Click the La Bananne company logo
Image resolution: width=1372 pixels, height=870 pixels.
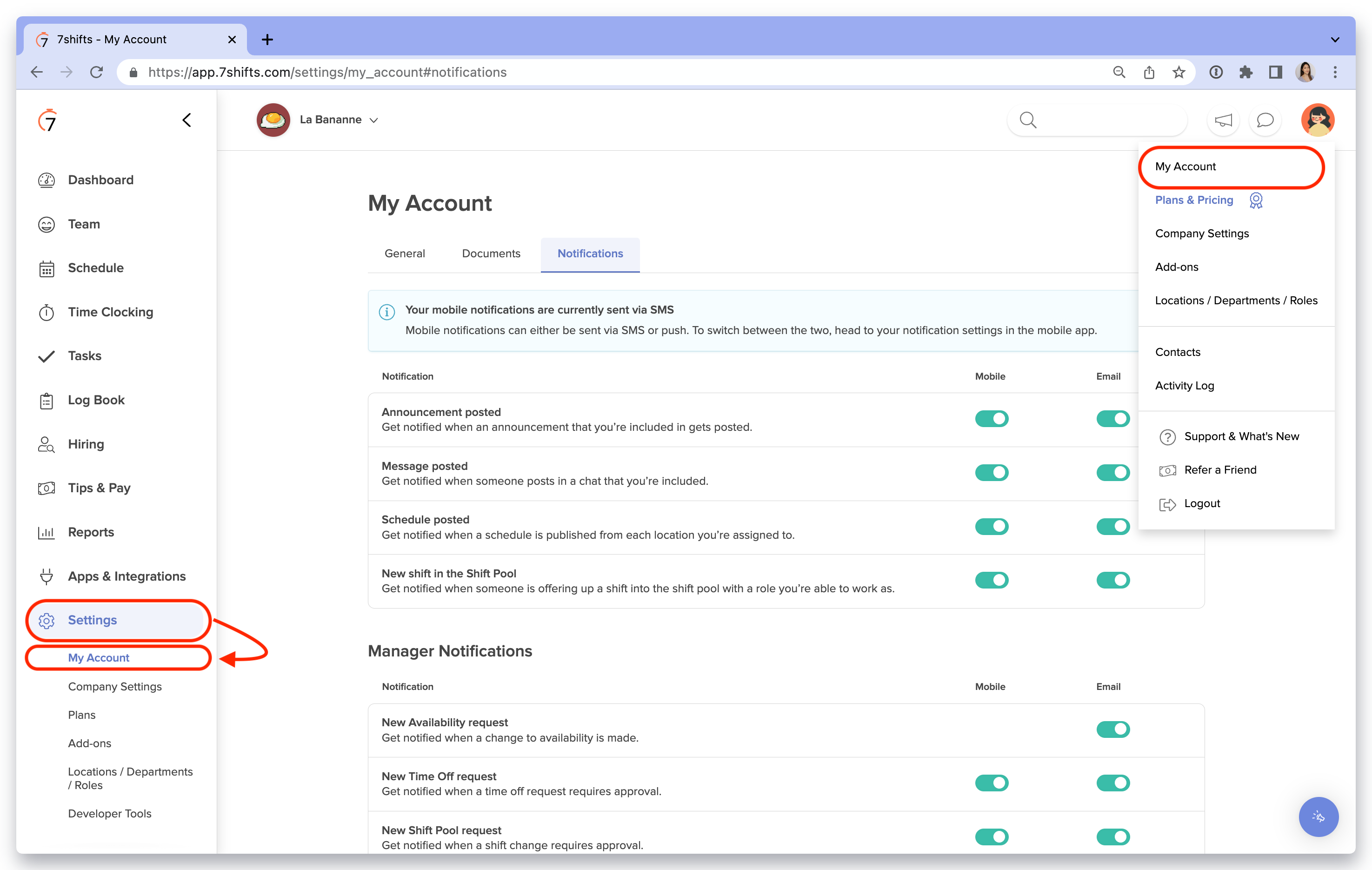[273, 120]
